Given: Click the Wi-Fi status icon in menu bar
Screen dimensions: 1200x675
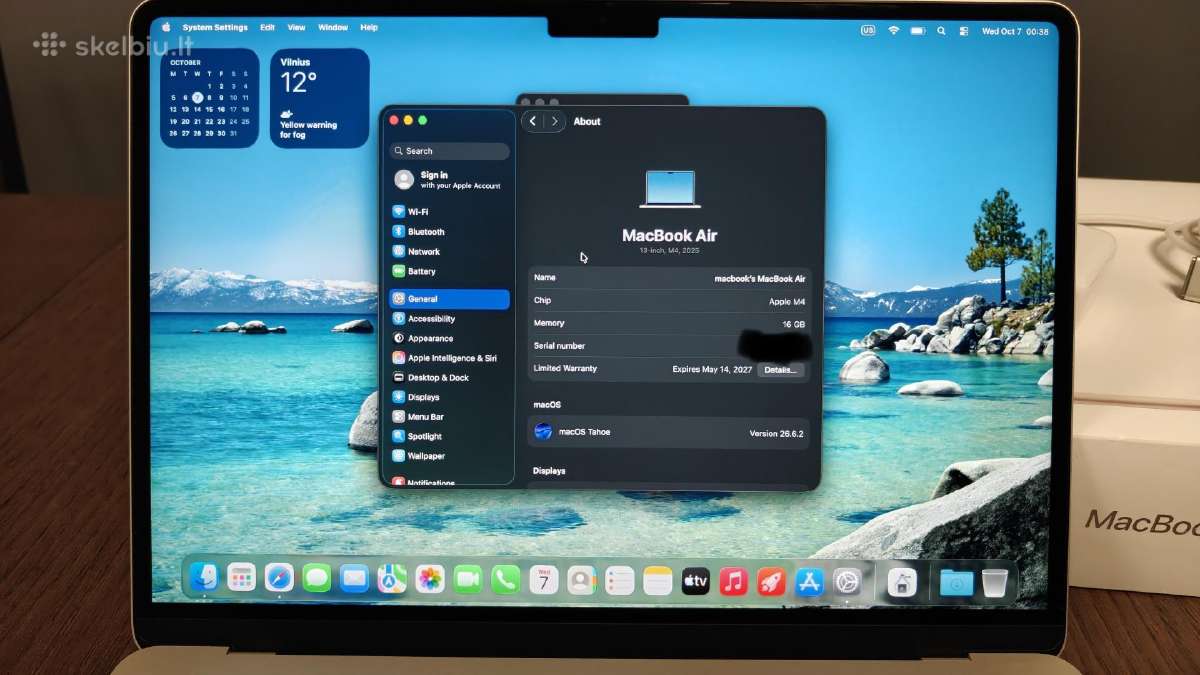Looking at the screenshot, I should (x=893, y=31).
